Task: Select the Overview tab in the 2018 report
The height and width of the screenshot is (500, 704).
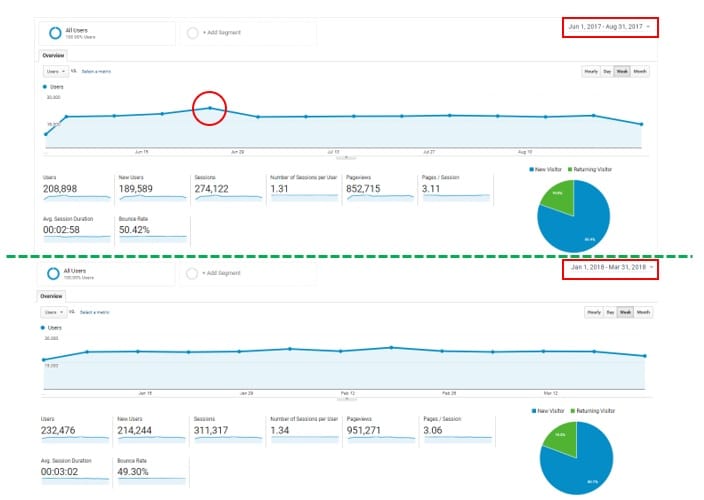Action: pyautogui.click(x=51, y=297)
